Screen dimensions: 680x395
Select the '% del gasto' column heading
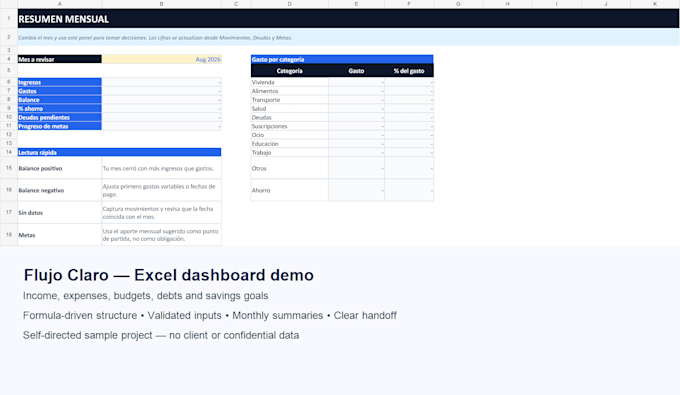pos(409,71)
